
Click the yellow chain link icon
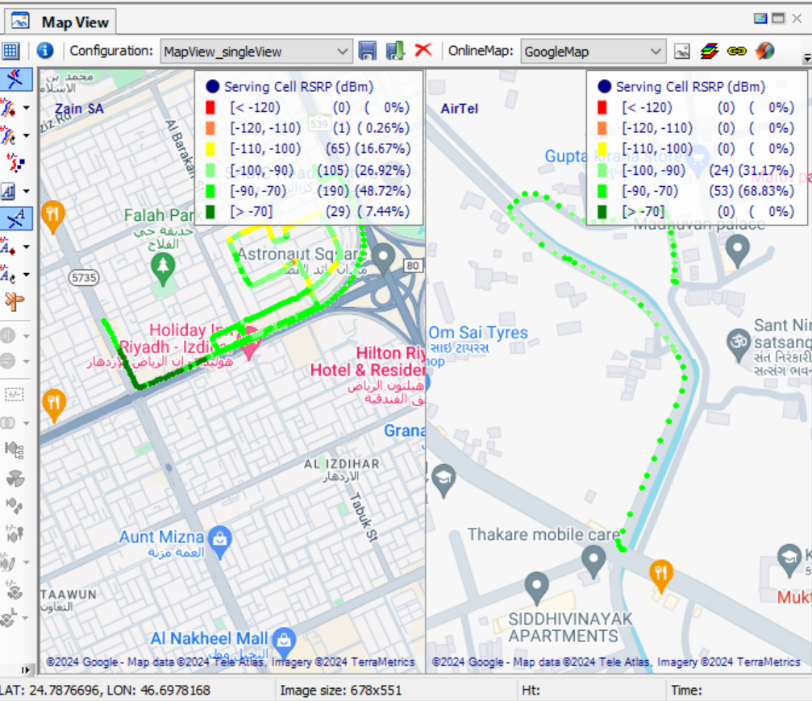point(737,51)
